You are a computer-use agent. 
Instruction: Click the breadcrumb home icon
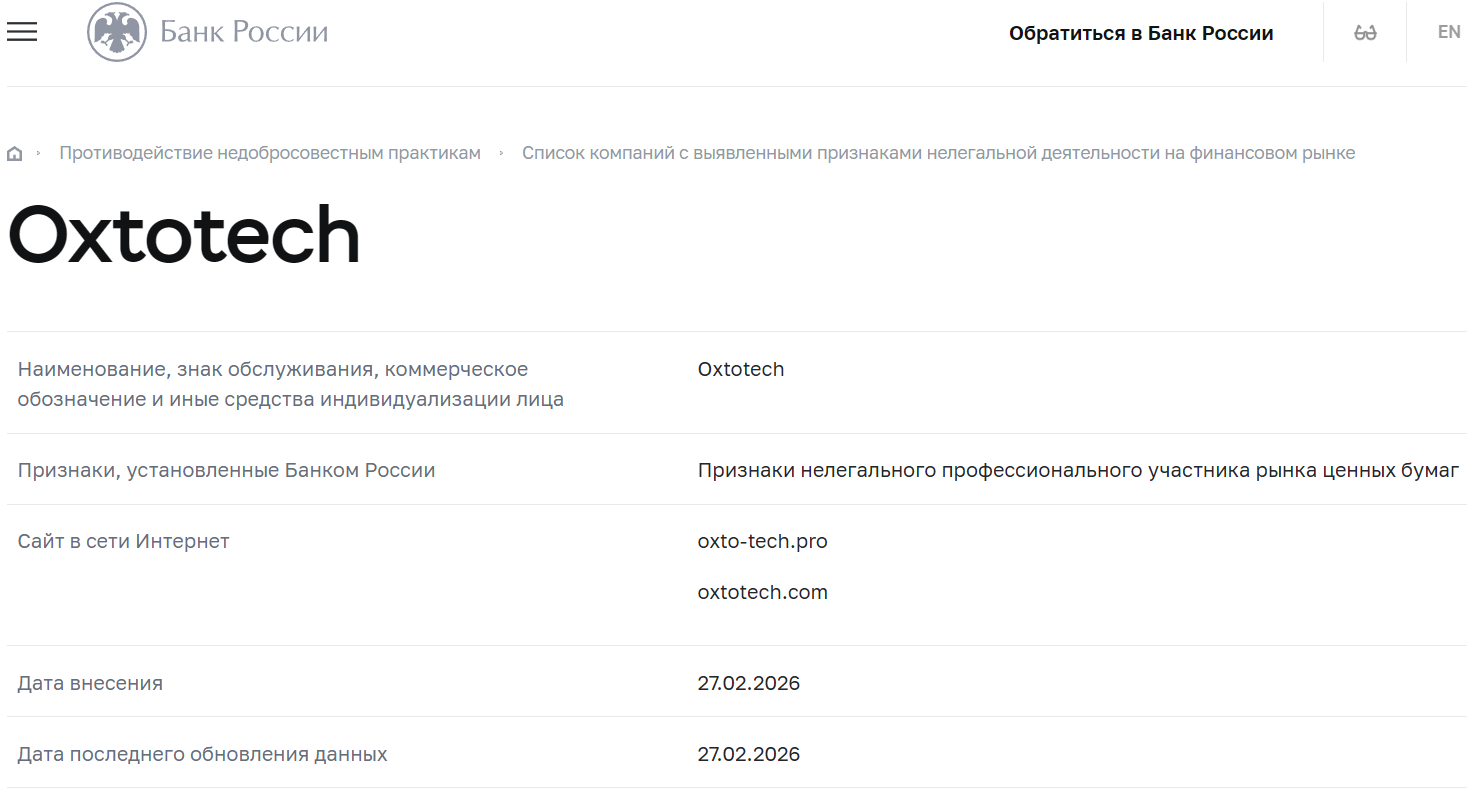tap(15, 152)
